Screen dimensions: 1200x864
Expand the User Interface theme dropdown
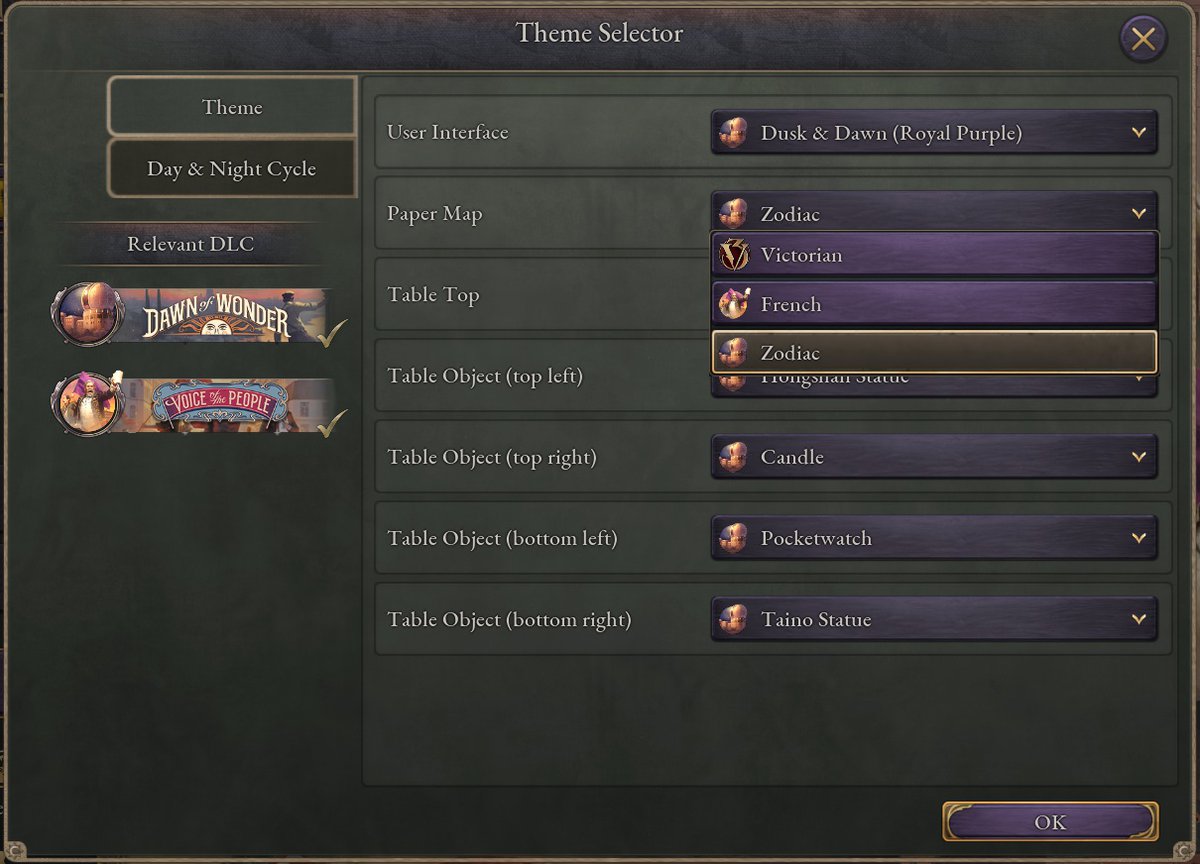1138,133
